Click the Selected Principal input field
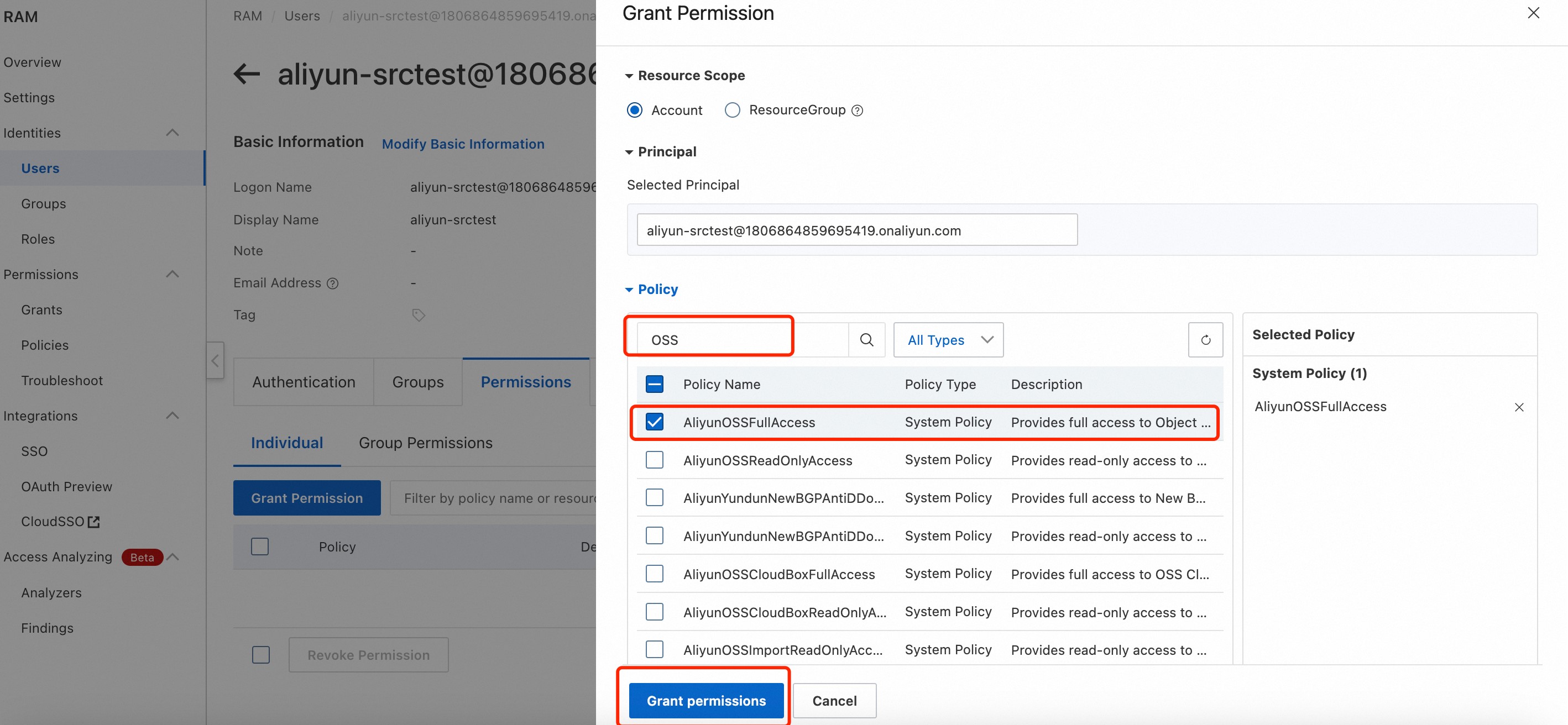Screen dimensions: 1568x725 click(857, 230)
